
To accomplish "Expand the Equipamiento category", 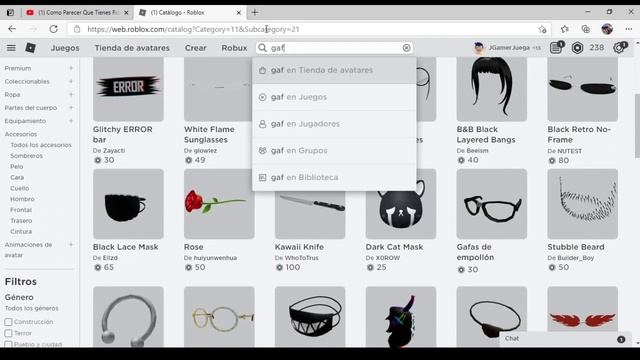I will click(x=71, y=121).
